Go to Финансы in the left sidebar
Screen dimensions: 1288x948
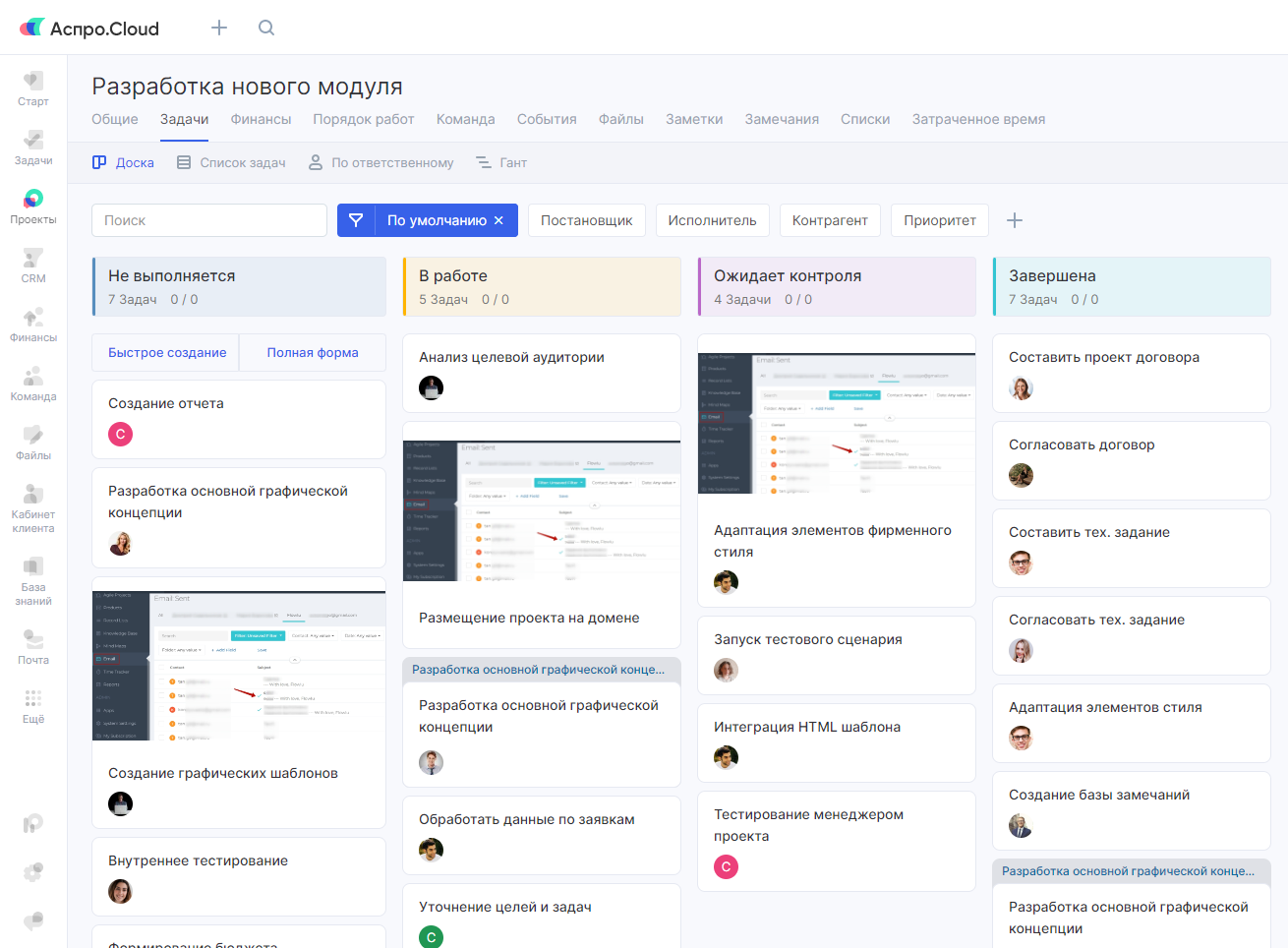(x=33, y=325)
